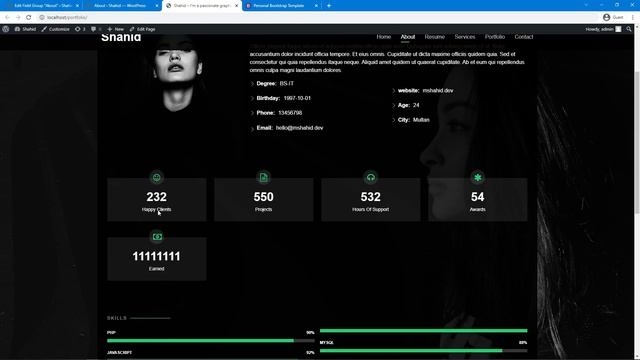
Task: Click the document Projects icon
Action: [x=264, y=178]
